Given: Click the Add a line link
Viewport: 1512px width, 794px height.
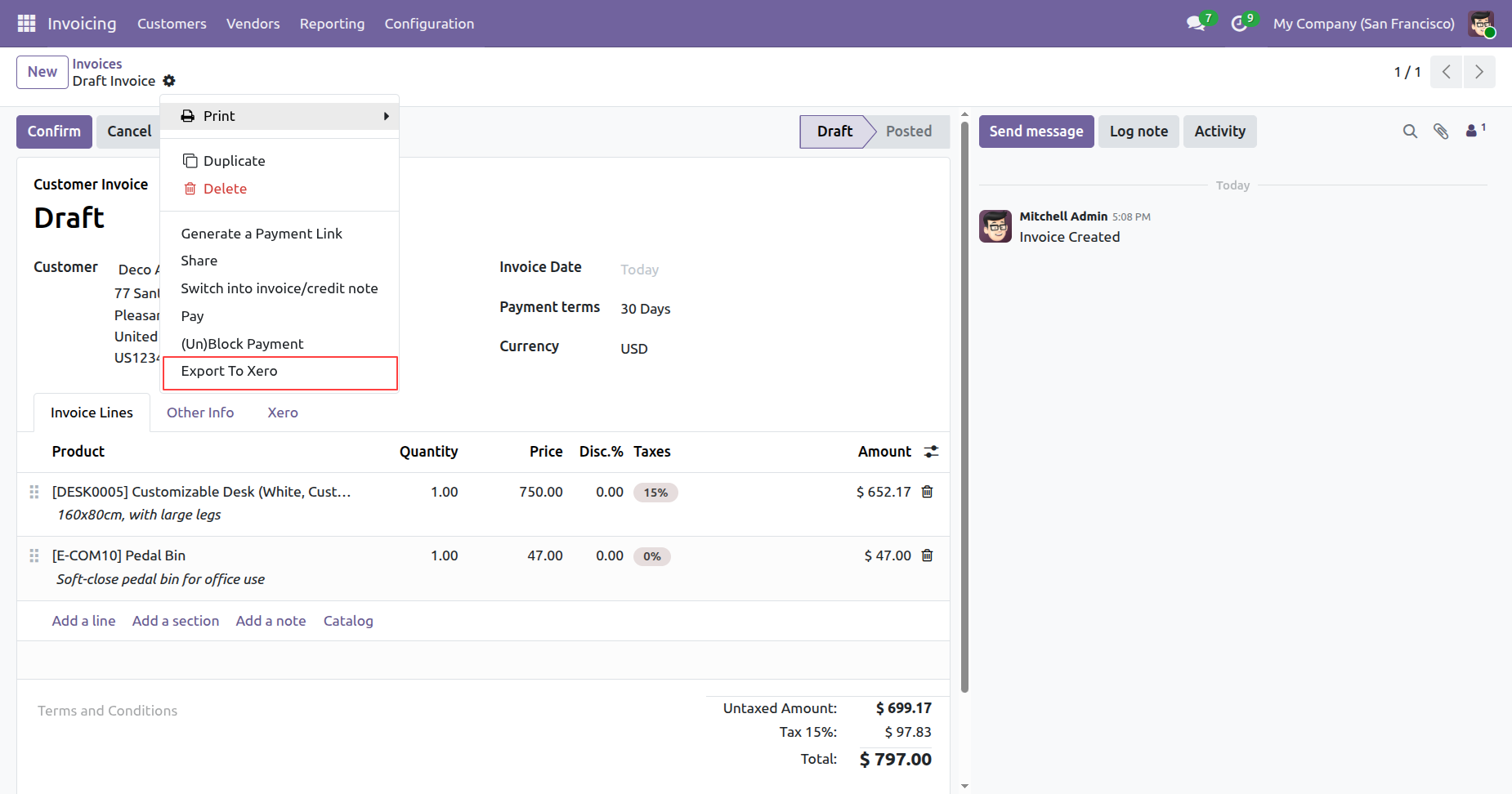Looking at the screenshot, I should tap(84, 621).
